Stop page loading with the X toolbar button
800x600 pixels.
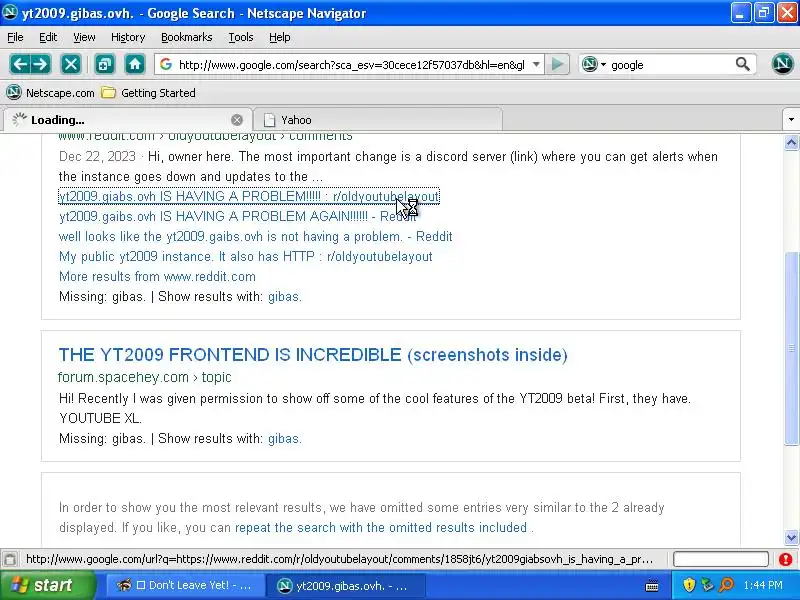click(x=71, y=64)
